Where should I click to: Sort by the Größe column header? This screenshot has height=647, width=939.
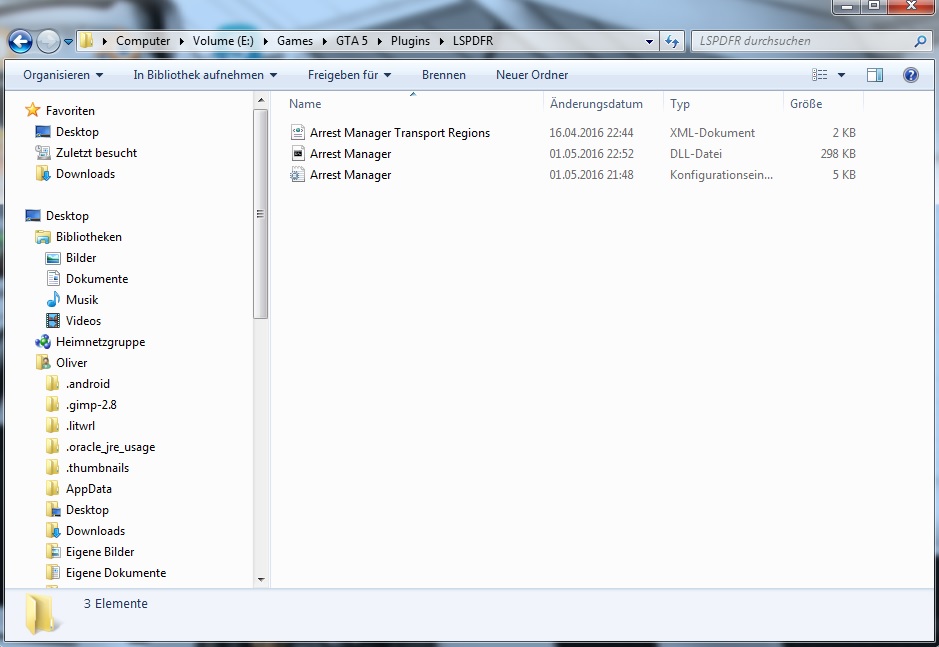(x=805, y=104)
